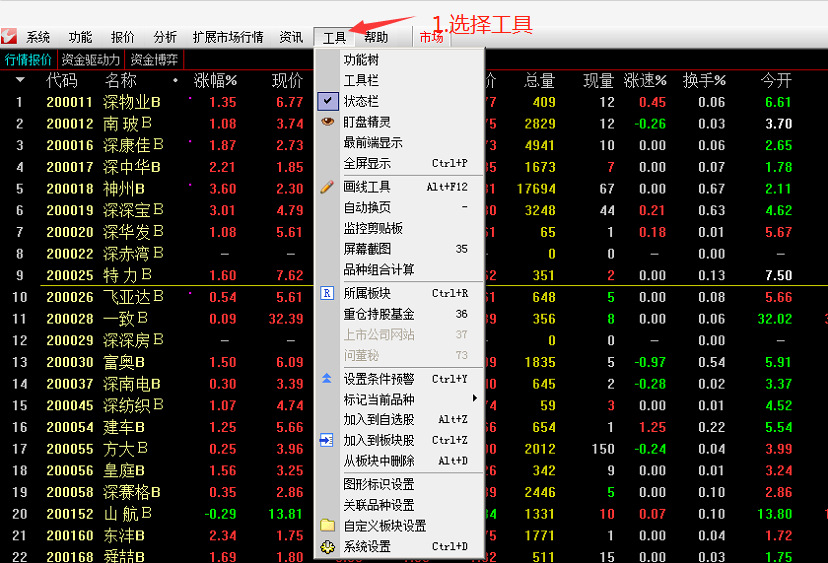Image resolution: width=828 pixels, height=563 pixels.
Task: Sort by the 现量 column header
Action: (598, 80)
